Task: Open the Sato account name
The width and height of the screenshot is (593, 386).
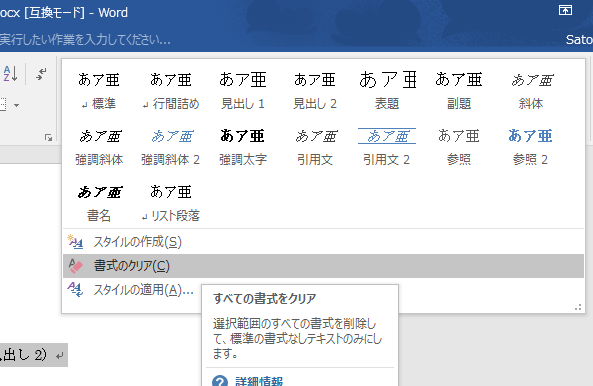Action: (579, 40)
